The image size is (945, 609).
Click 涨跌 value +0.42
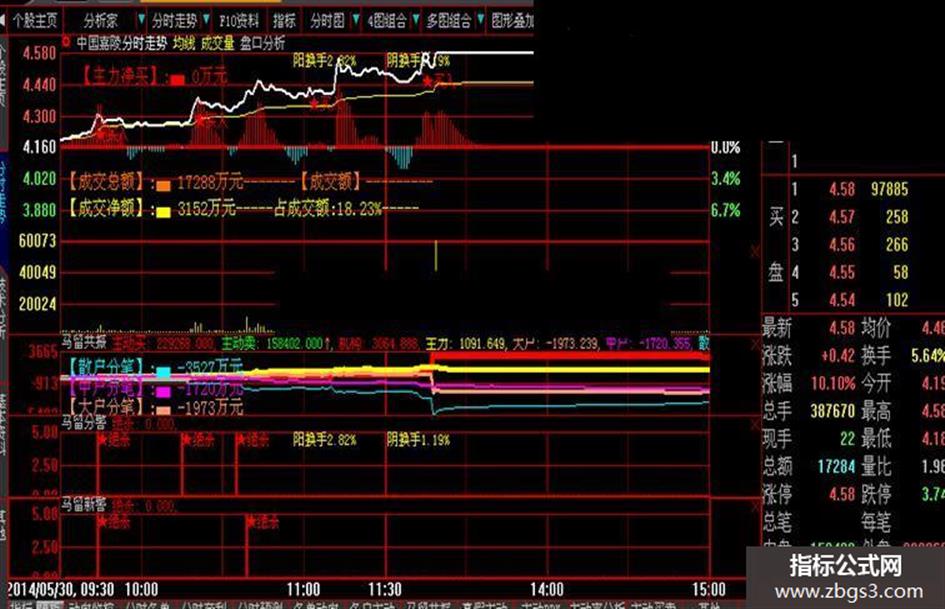point(838,356)
